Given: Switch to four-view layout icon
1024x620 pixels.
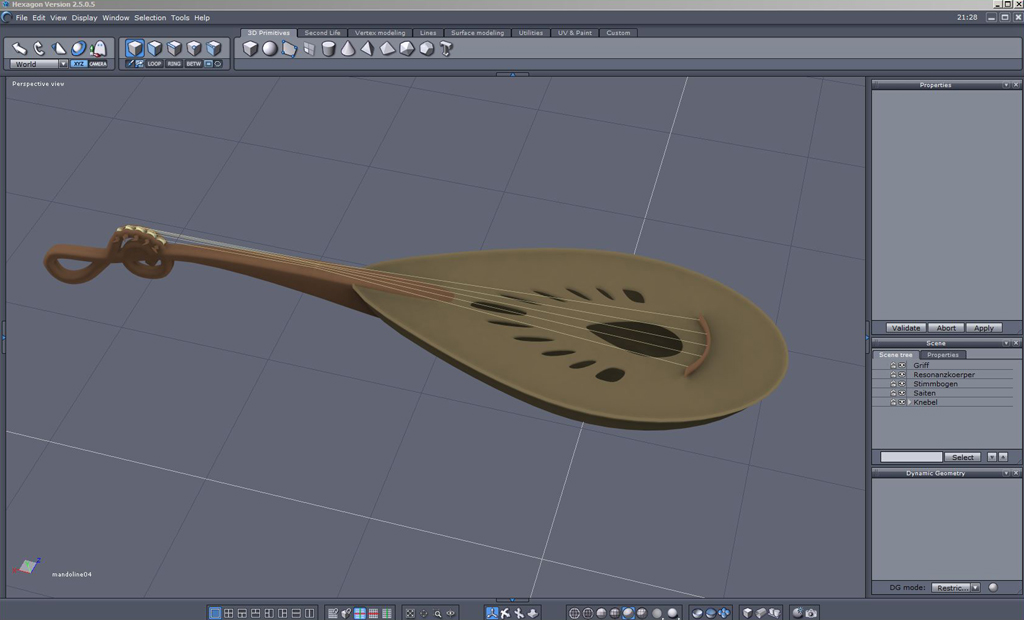Looking at the screenshot, I should pos(229,613).
